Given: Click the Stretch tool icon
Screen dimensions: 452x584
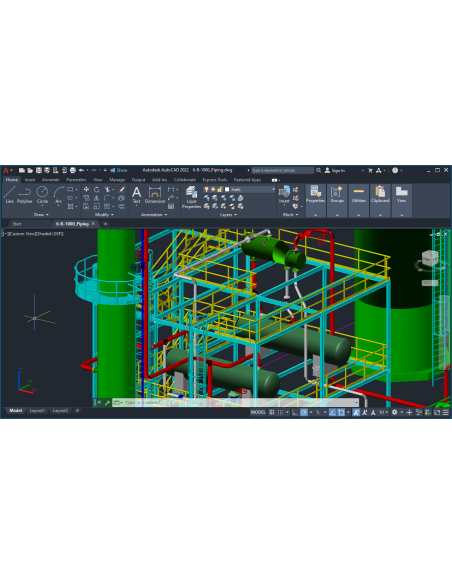Looking at the screenshot, I should pos(86,206).
